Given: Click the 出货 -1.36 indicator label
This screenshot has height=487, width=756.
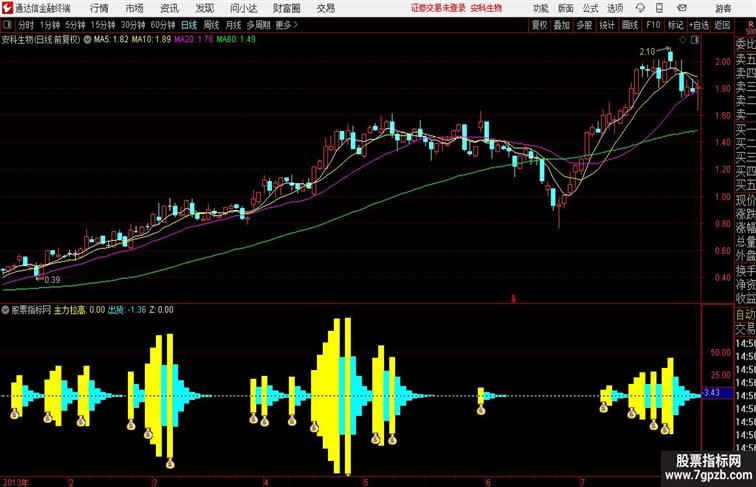Looking at the screenshot, I should (127, 310).
